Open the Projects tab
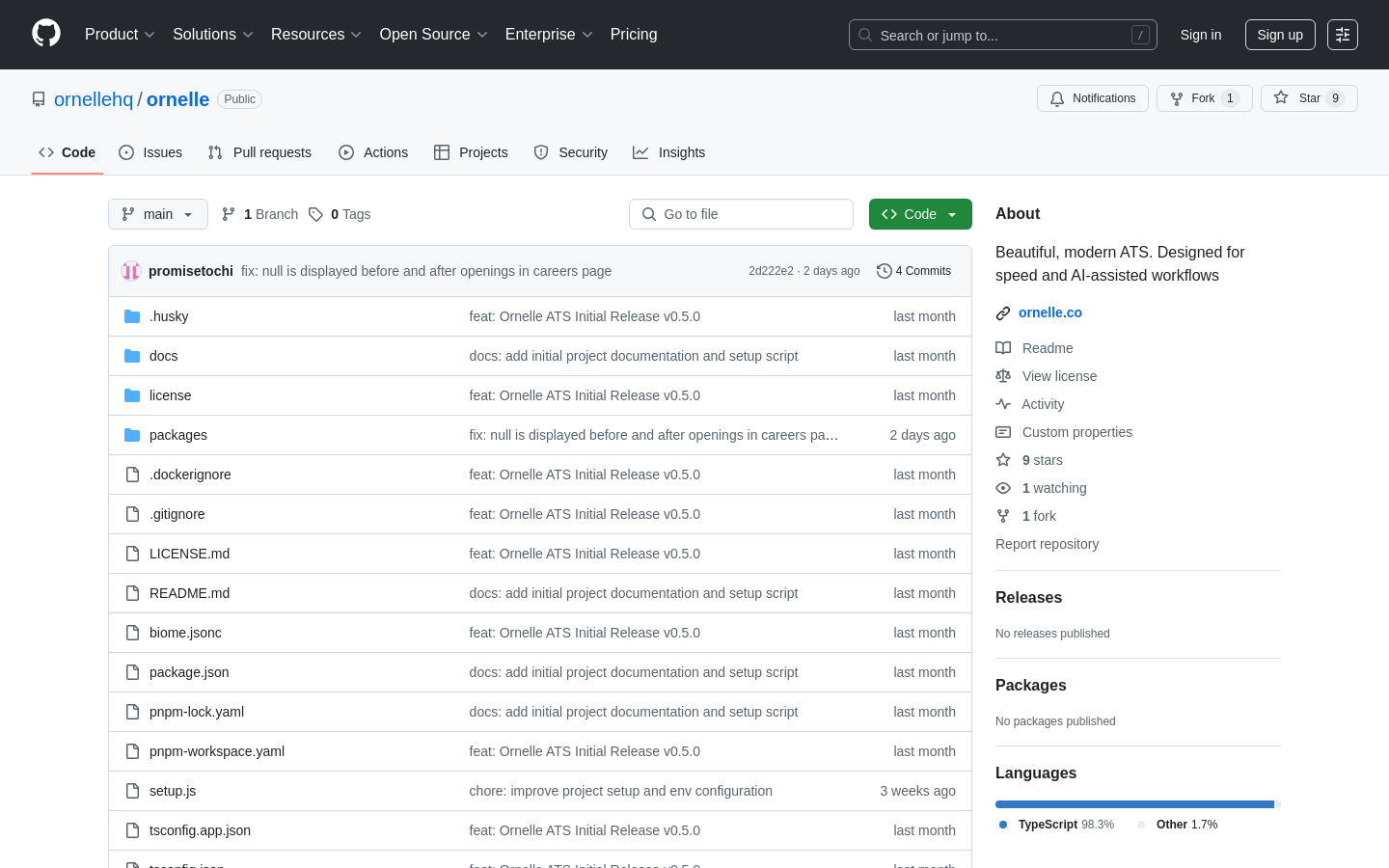1389x868 pixels. click(x=471, y=152)
